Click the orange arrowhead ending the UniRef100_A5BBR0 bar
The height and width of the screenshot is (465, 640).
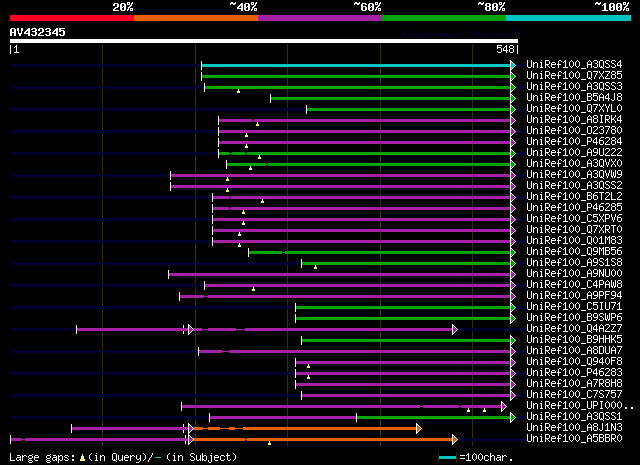[455, 440]
